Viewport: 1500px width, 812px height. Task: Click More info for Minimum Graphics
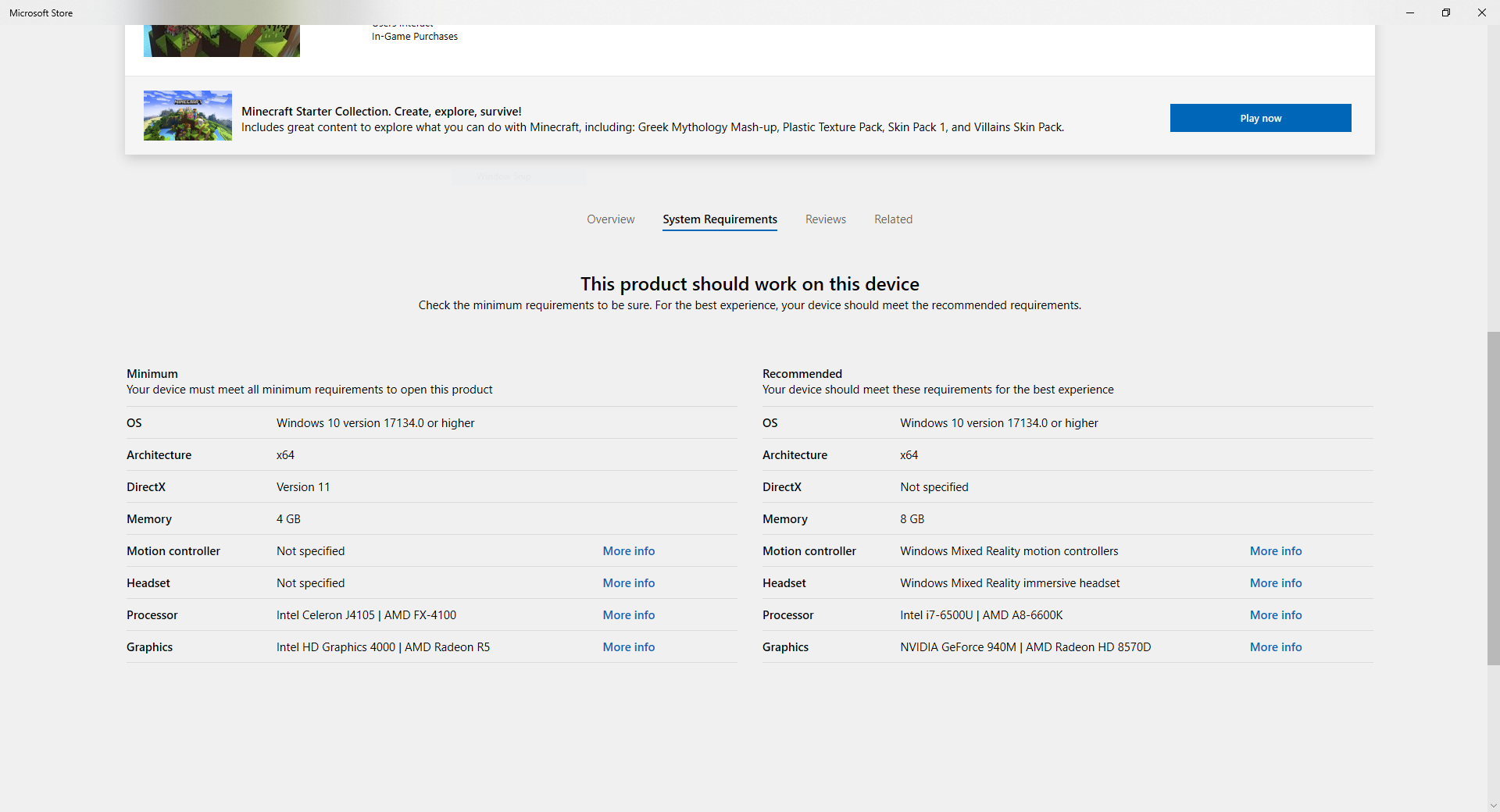pyautogui.click(x=628, y=647)
